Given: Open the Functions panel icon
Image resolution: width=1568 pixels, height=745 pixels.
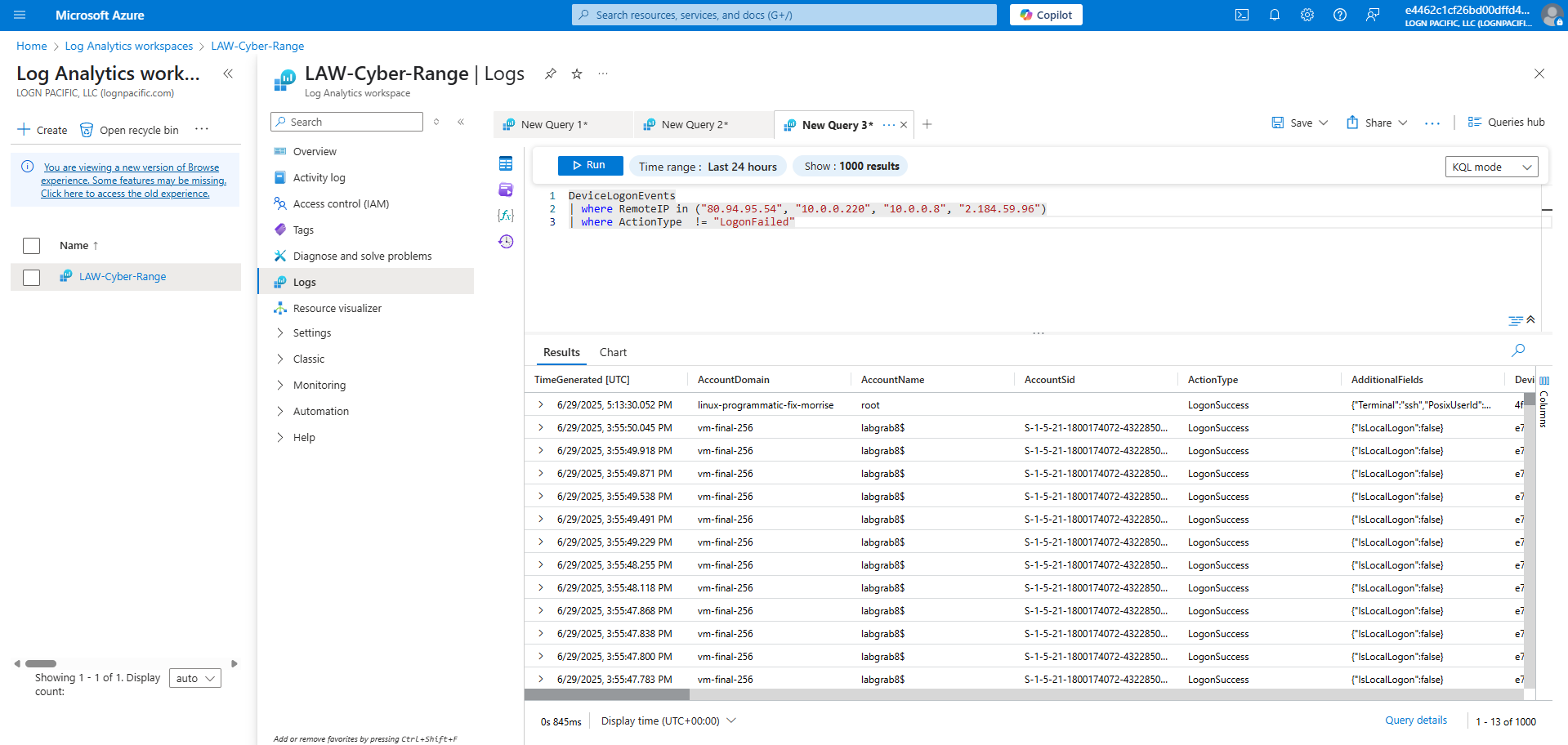Looking at the screenshot, I should tap(506, 215).
